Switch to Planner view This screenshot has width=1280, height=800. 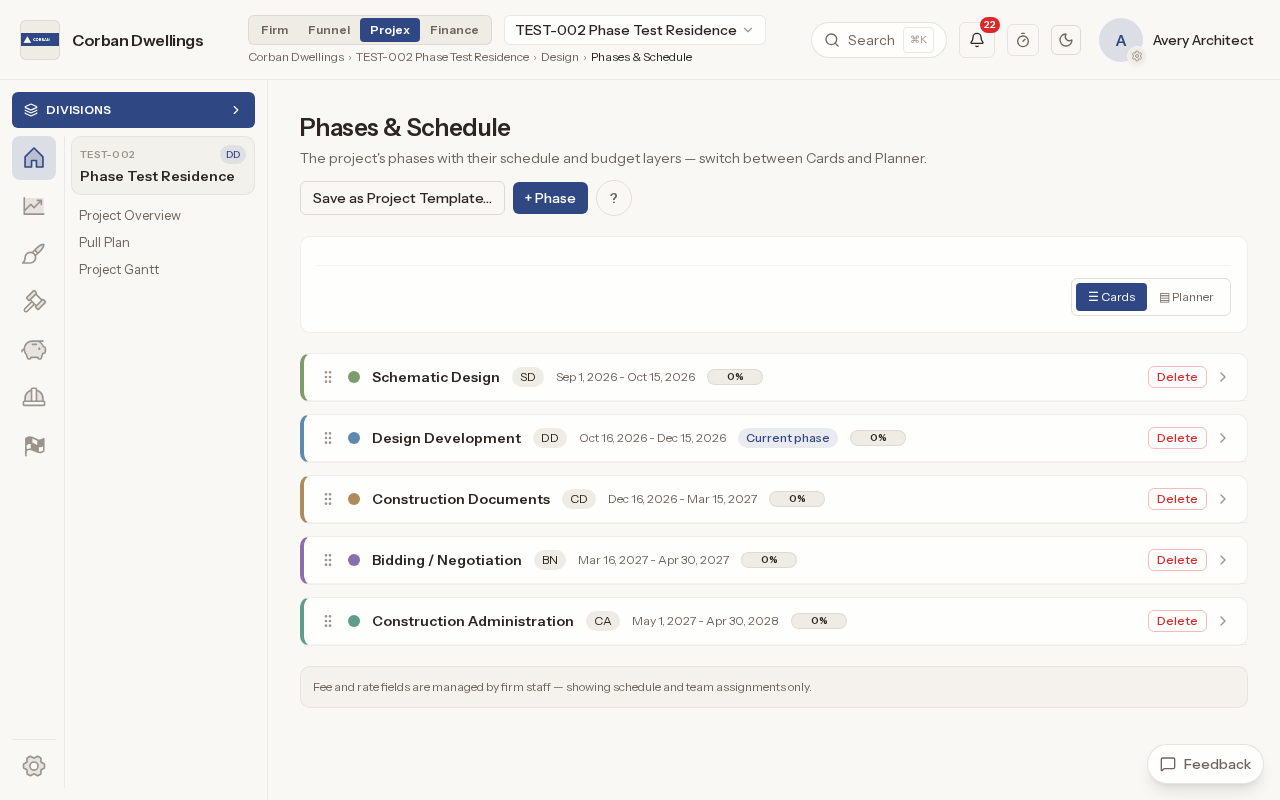(1186, 297)
